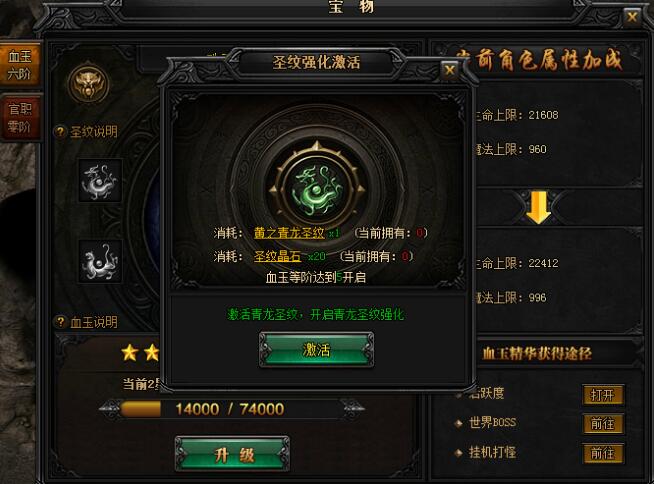
Task: Click 前往 button next to 挂机打怪
Action: [603, 453]
